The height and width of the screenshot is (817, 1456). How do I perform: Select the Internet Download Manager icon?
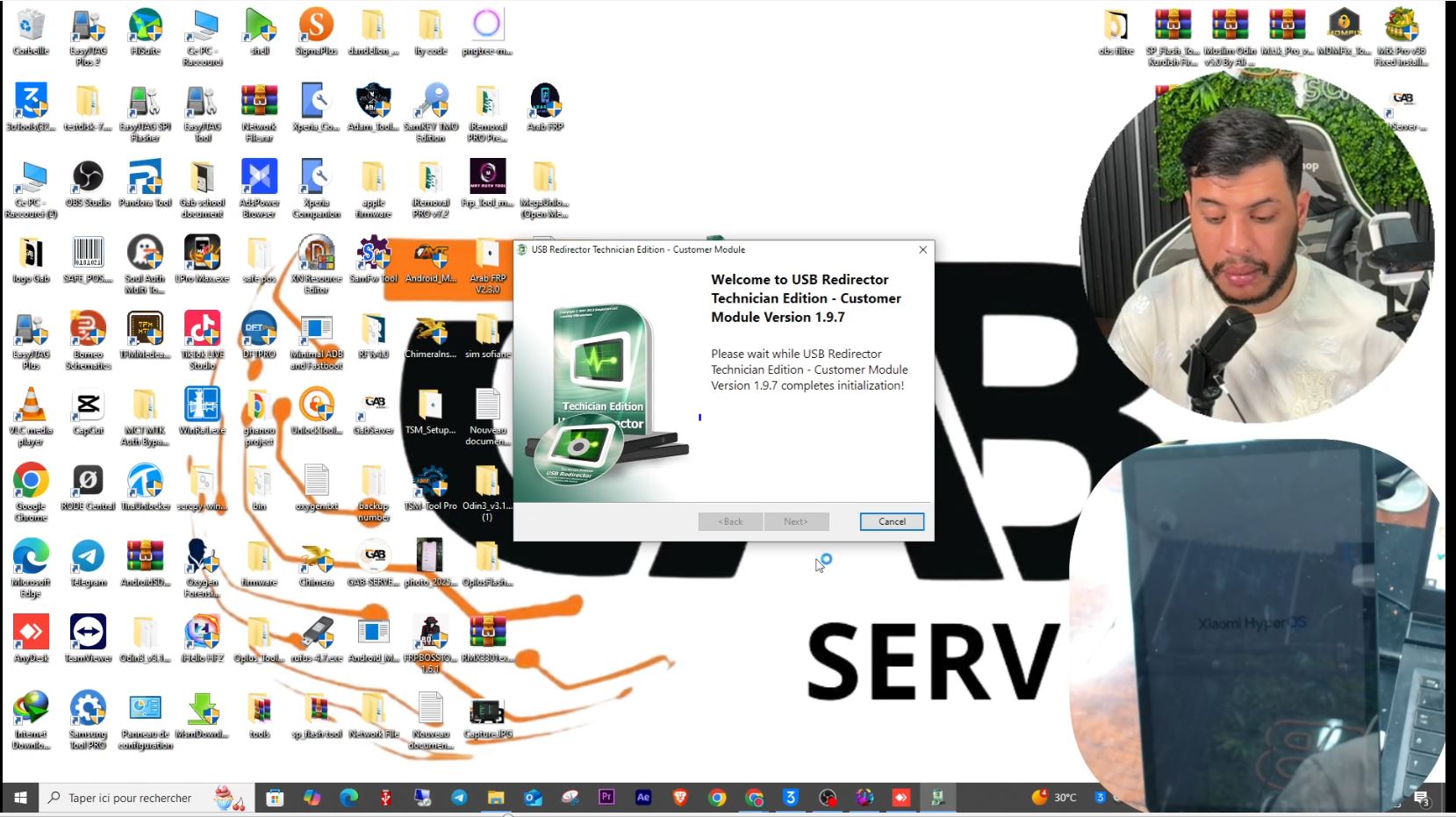tap(31, 720)
